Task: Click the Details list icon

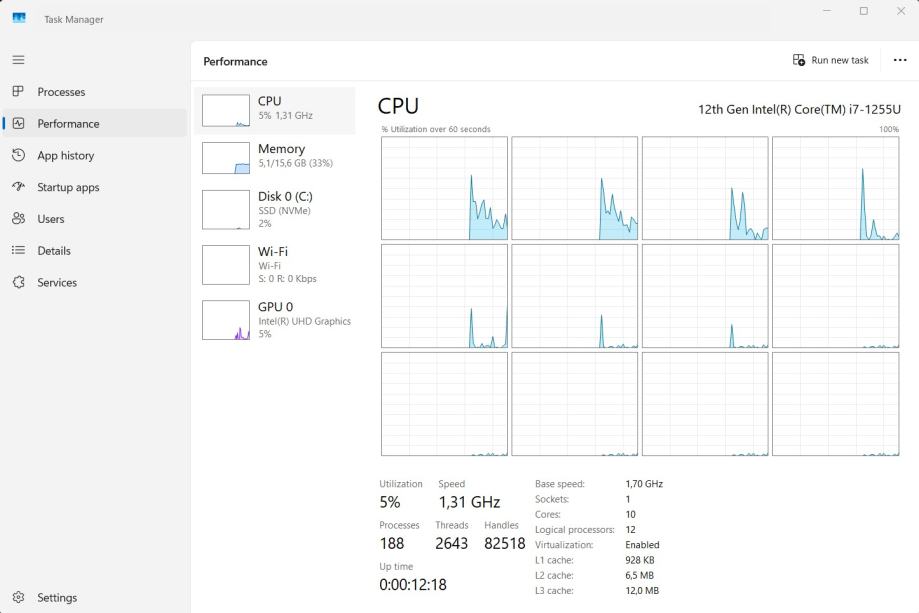Action: [x=18, y=251]
